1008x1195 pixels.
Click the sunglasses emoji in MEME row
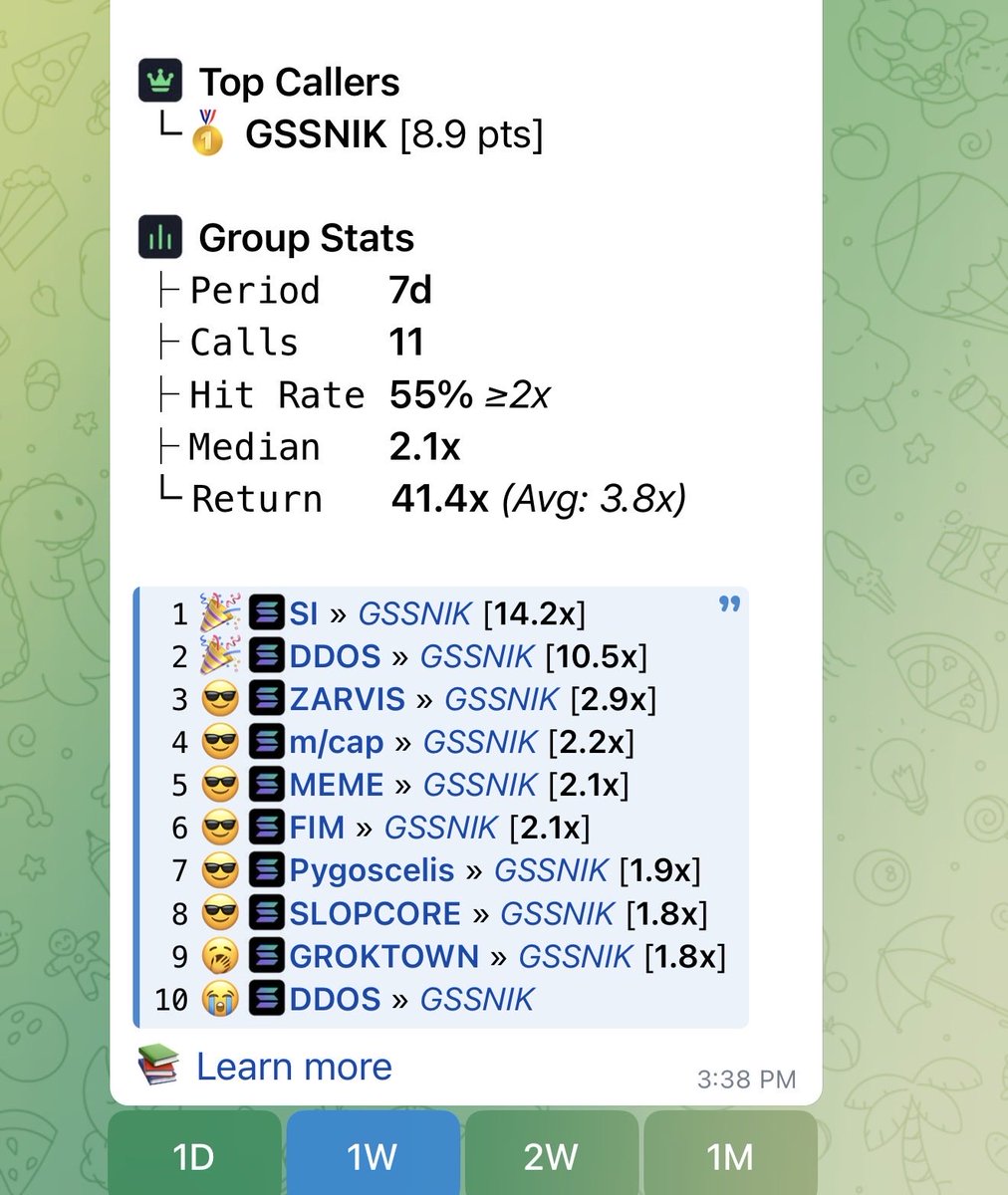coord(220,785)
